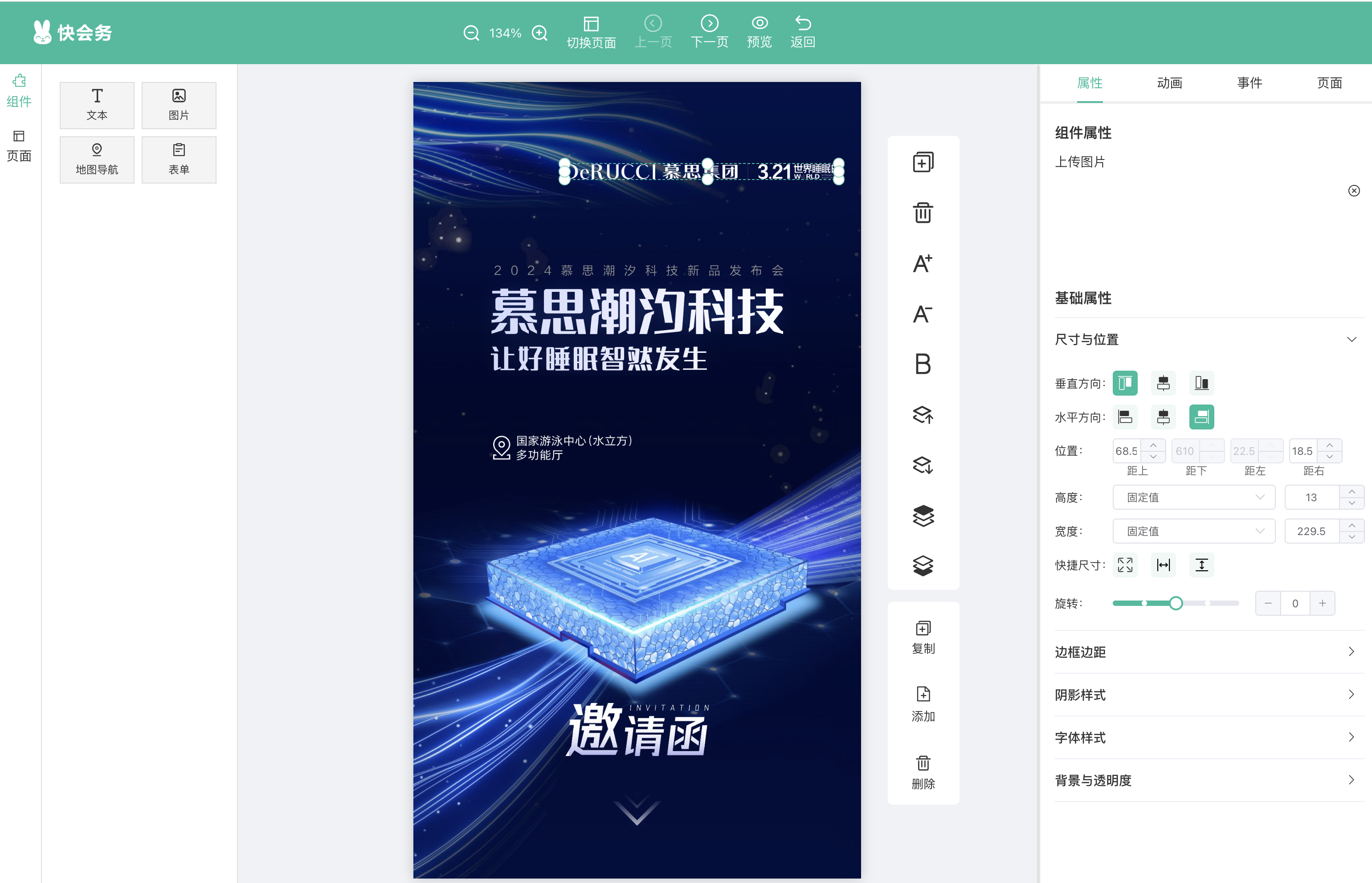Click the 复制 copy page button

[x=923, y=637]
